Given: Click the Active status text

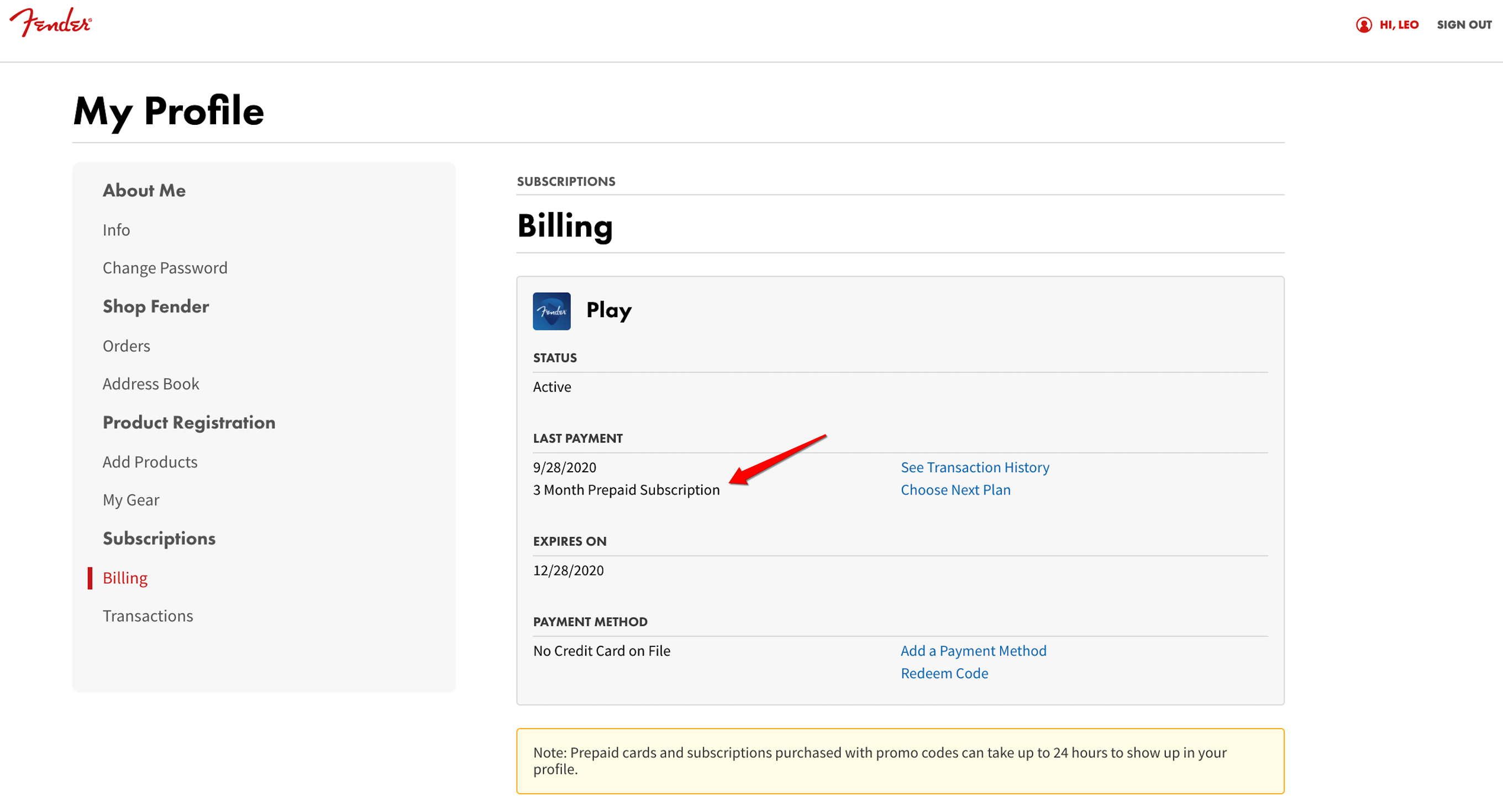Looking at the screenshot, I should click(x=552, y=387).
